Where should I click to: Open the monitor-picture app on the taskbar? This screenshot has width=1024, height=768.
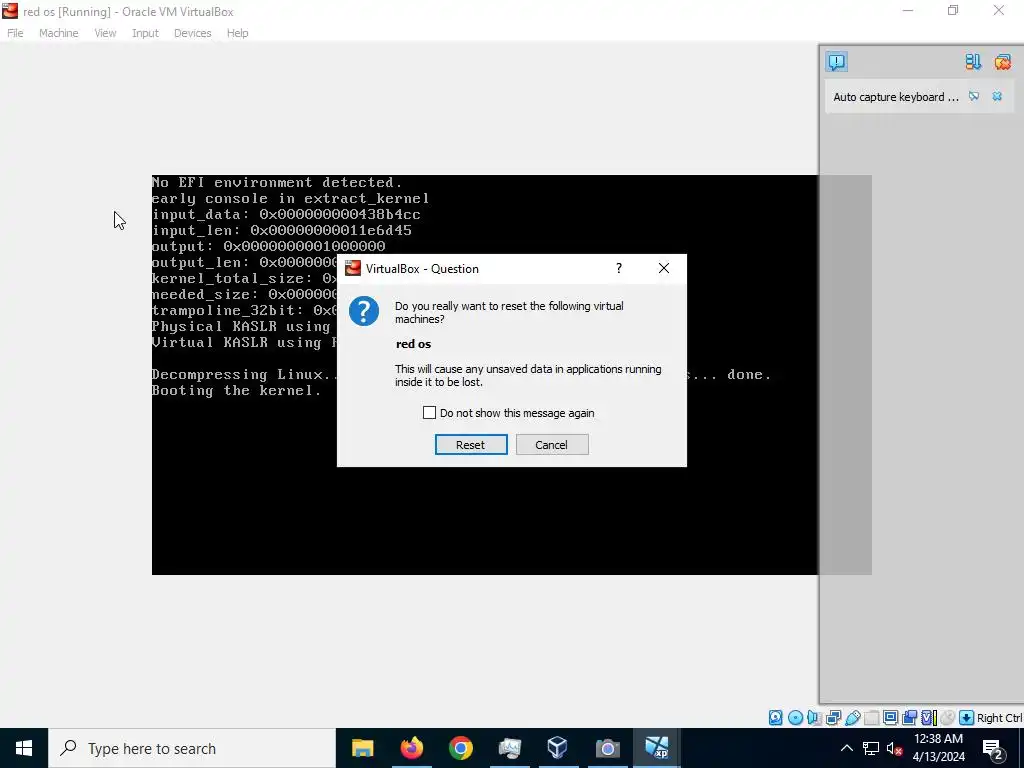click(x=509, y=748)
